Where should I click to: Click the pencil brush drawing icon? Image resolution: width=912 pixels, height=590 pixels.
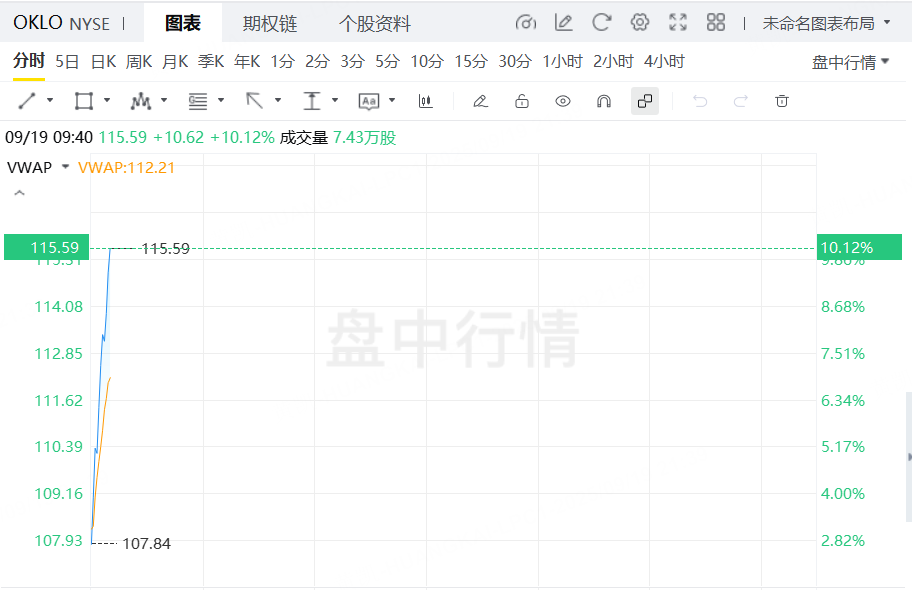pyautogui.click(x=480, y=101)
